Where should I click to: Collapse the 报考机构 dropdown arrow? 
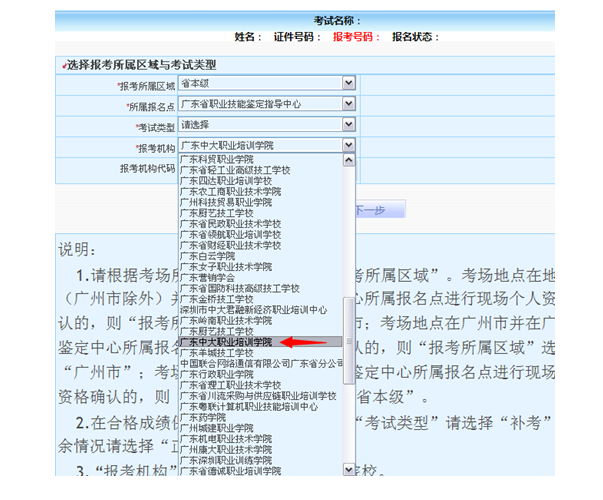pyautogui.click(x=349, y=145)
